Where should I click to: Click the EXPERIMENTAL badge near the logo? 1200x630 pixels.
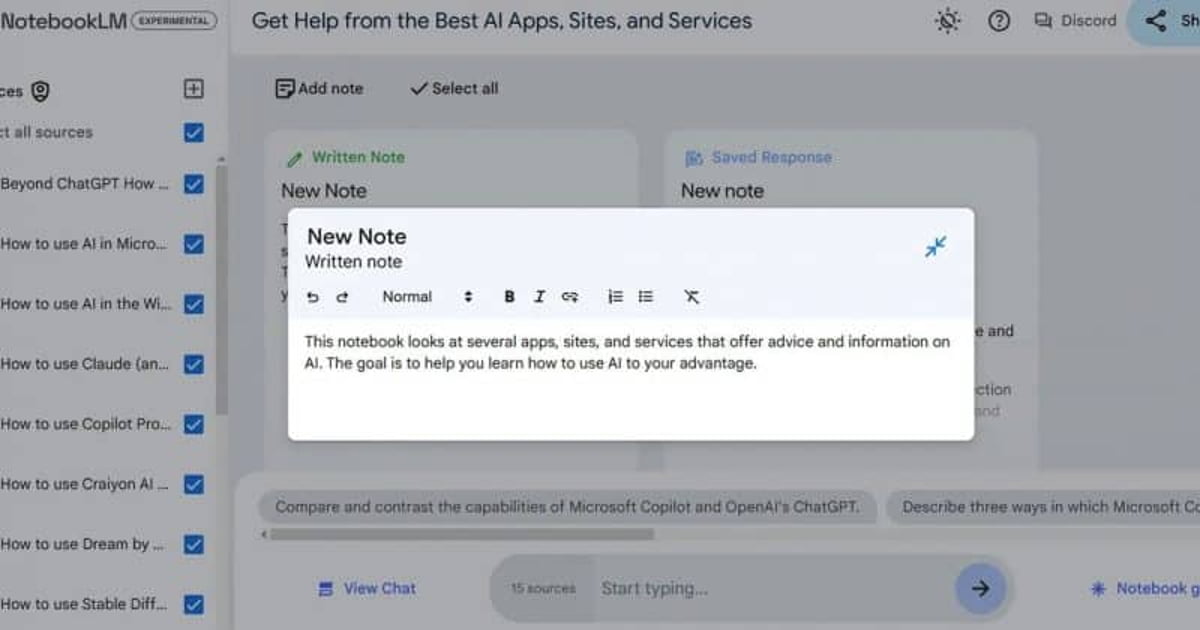click(174, 20)
